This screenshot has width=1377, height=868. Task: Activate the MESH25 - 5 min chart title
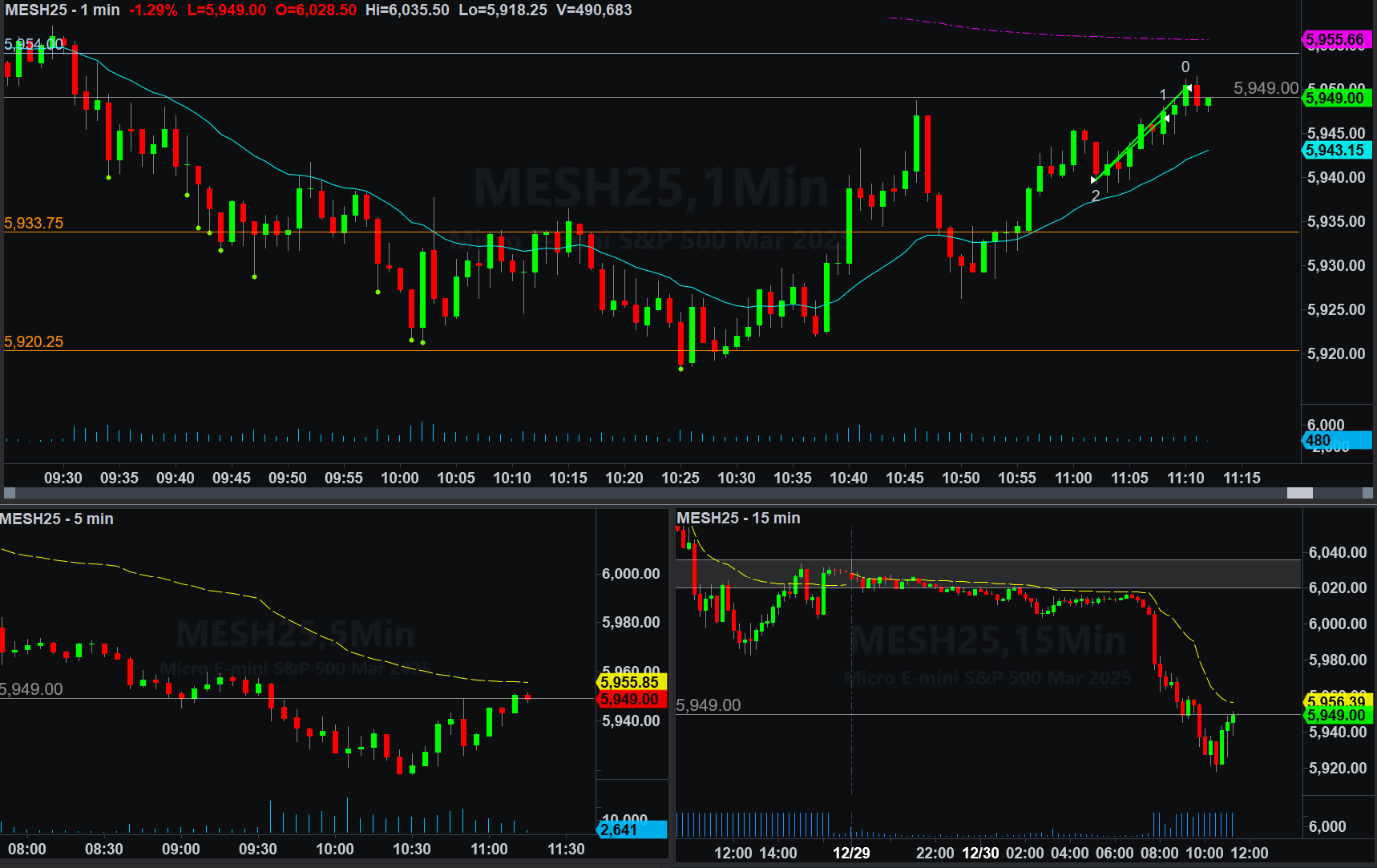57,519
